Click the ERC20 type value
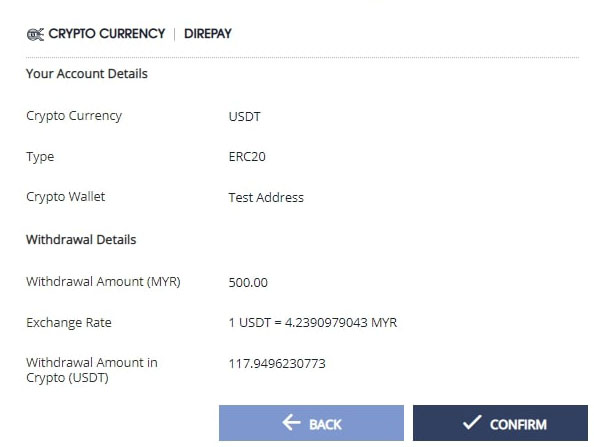The height and width of the screenshot is (447, 594). (247, 156)
